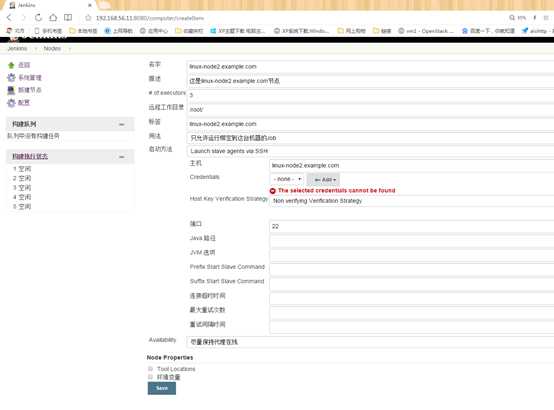Click the 连接超时时间 field
Image resolution: width=554 pixels, height=410 pixels.
point(412,298)
